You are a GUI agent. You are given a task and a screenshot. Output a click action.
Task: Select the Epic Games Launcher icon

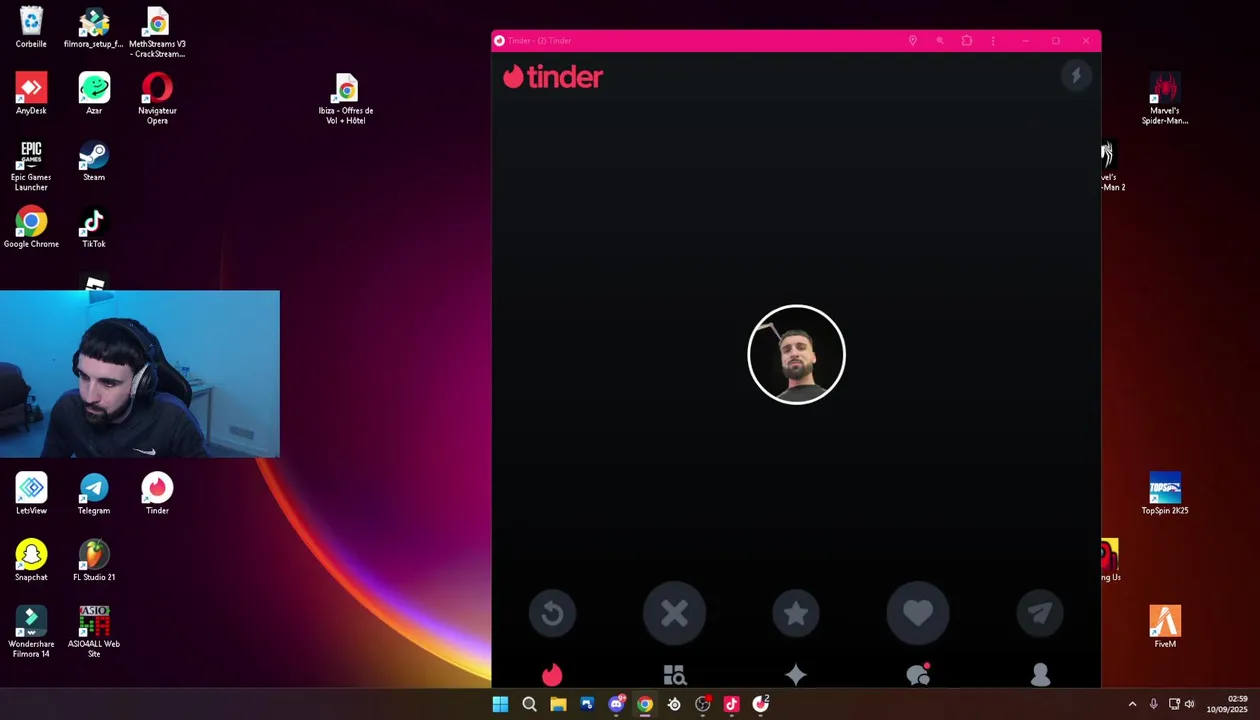click(x=31, y=166)
